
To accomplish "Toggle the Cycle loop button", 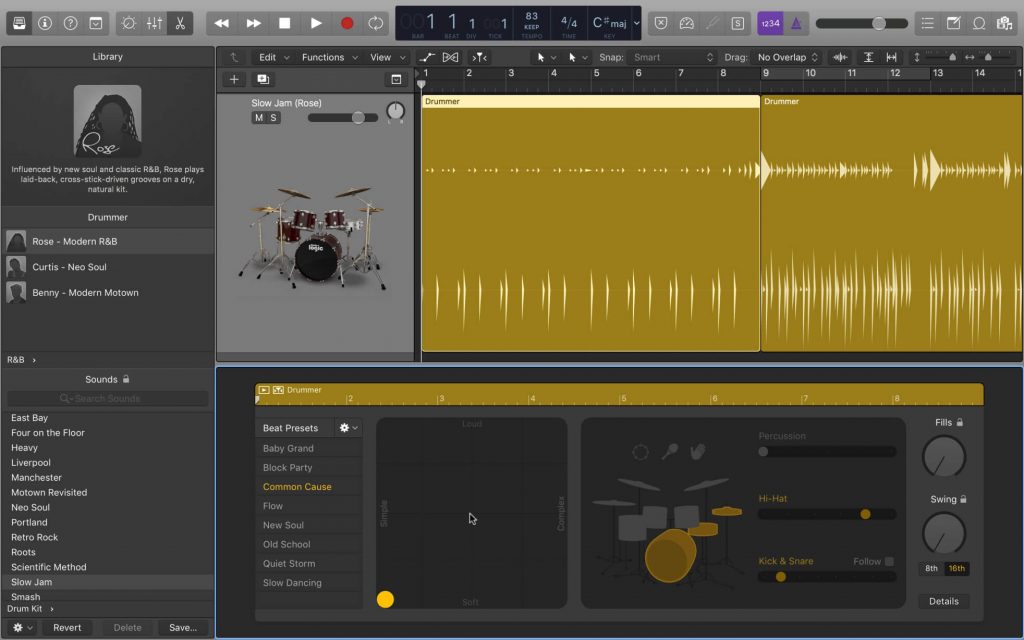I will pos(376,23).
